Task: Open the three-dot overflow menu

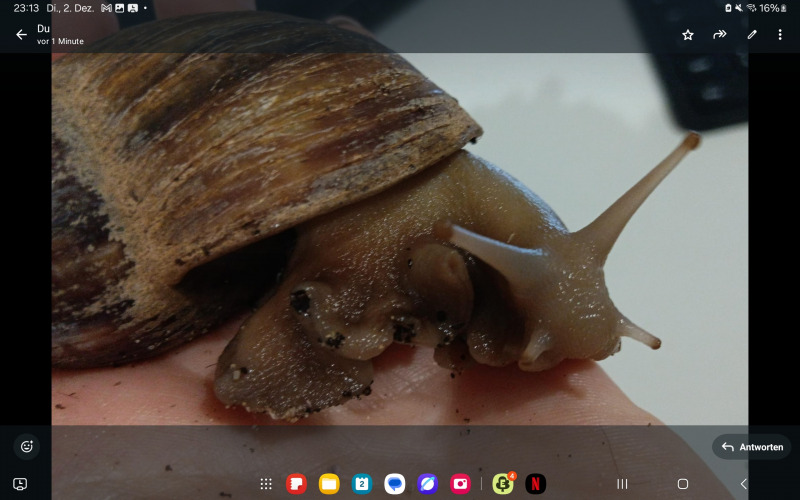Action: point(780,34)
